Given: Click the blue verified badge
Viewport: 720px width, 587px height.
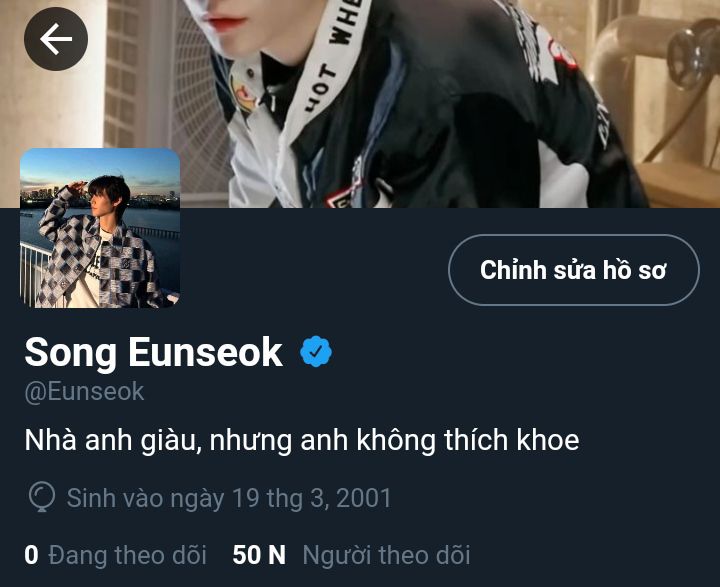Looking at the screenshot, I should click(316, 352).
